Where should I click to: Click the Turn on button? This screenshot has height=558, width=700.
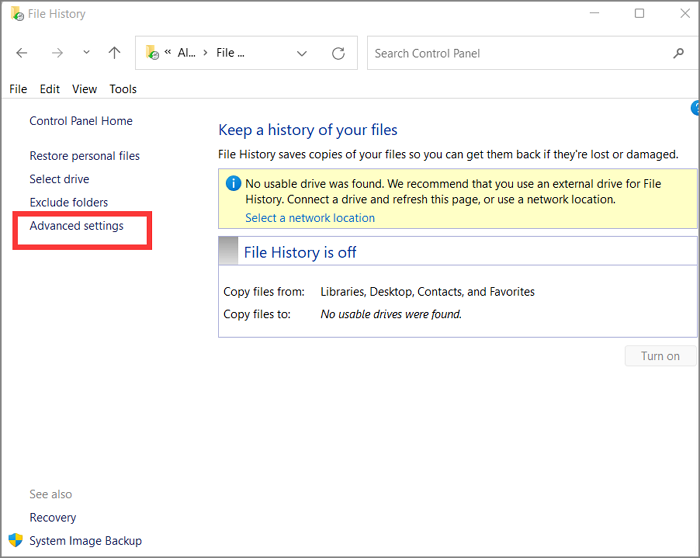pos(660,356)
